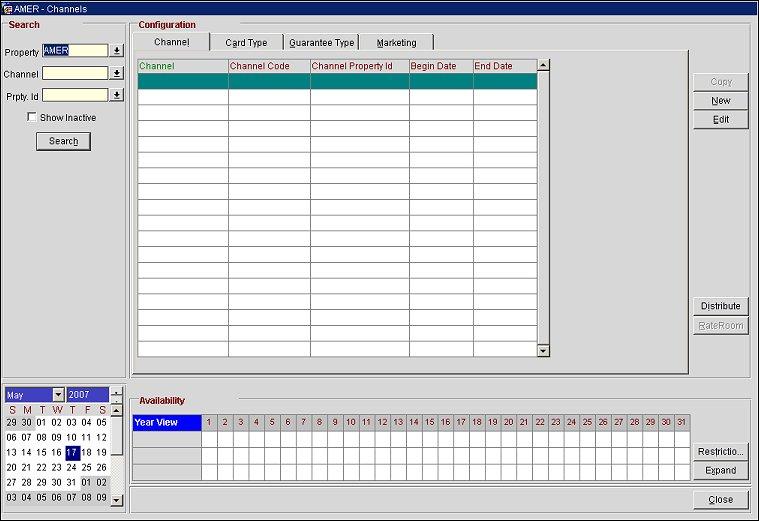The width and height of the screenshot is (759, 521).
Task: Open the Prpty. Id dropdown list
Action: pyautogui.click(x=117, y=96)
